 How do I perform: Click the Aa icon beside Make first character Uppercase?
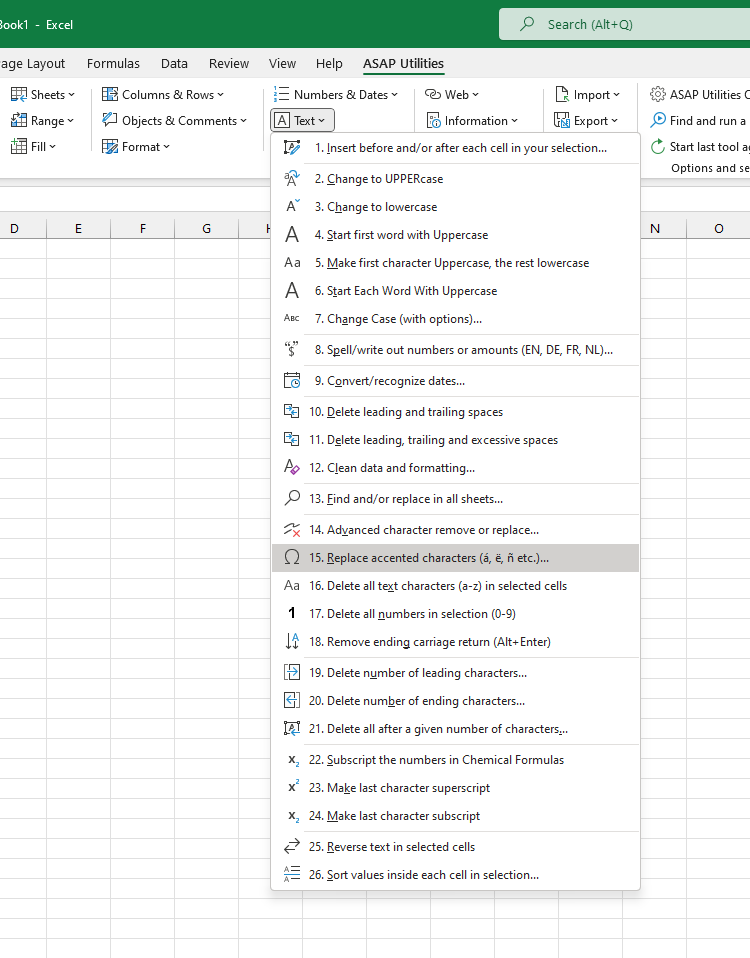pos(292,263)
